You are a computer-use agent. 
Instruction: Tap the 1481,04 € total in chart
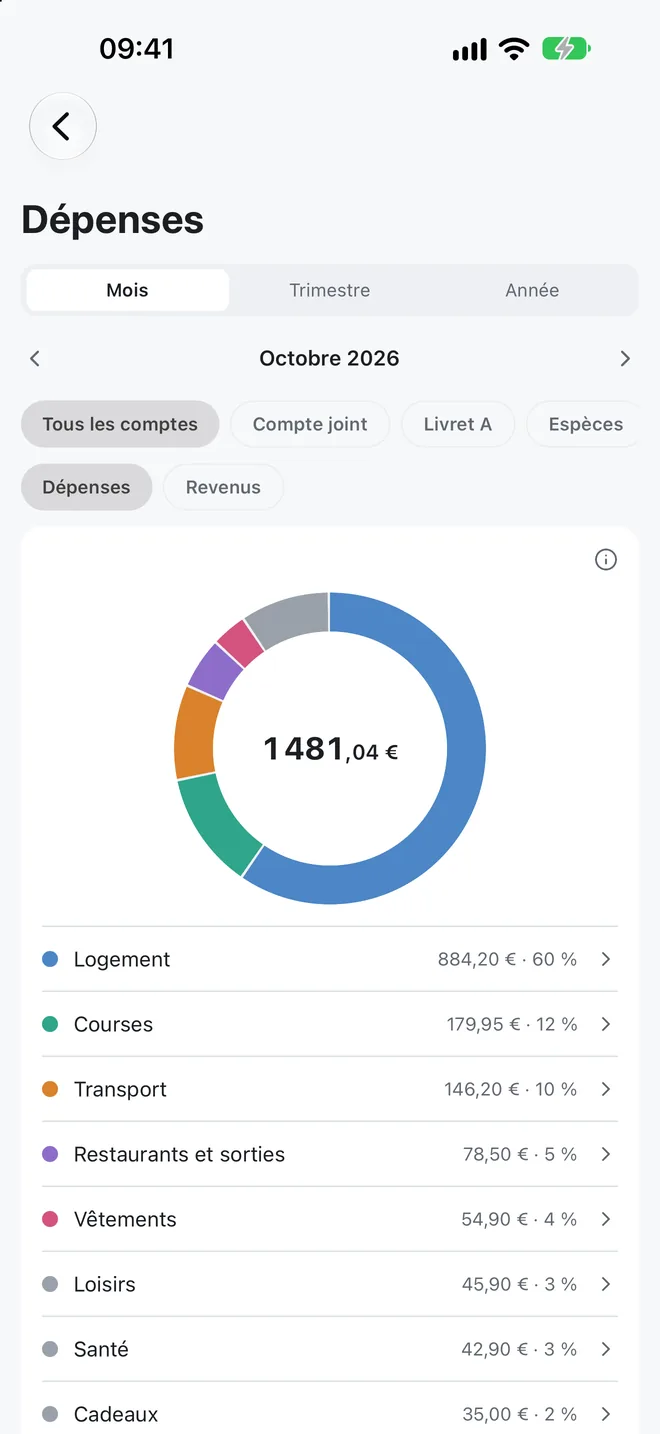coord(330,749)
